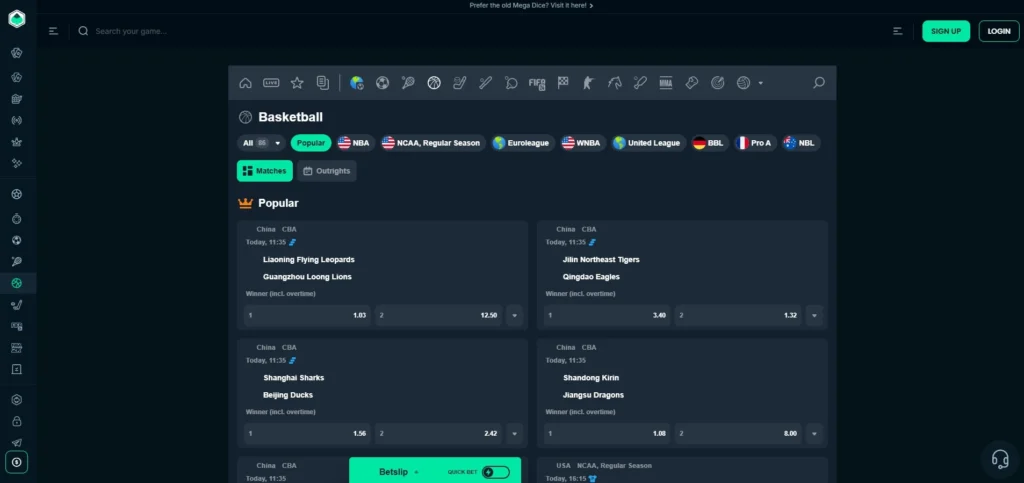
Task: Open the Shandong Kirin team name
Action: (x=591, y=378)
